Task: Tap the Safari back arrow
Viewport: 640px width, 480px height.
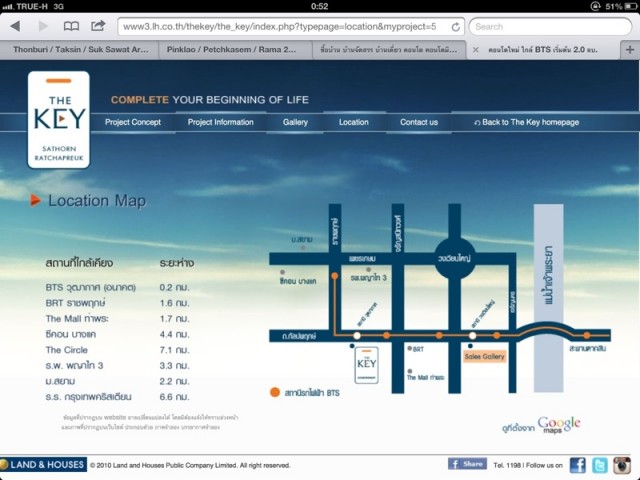Action: point(15,26)
